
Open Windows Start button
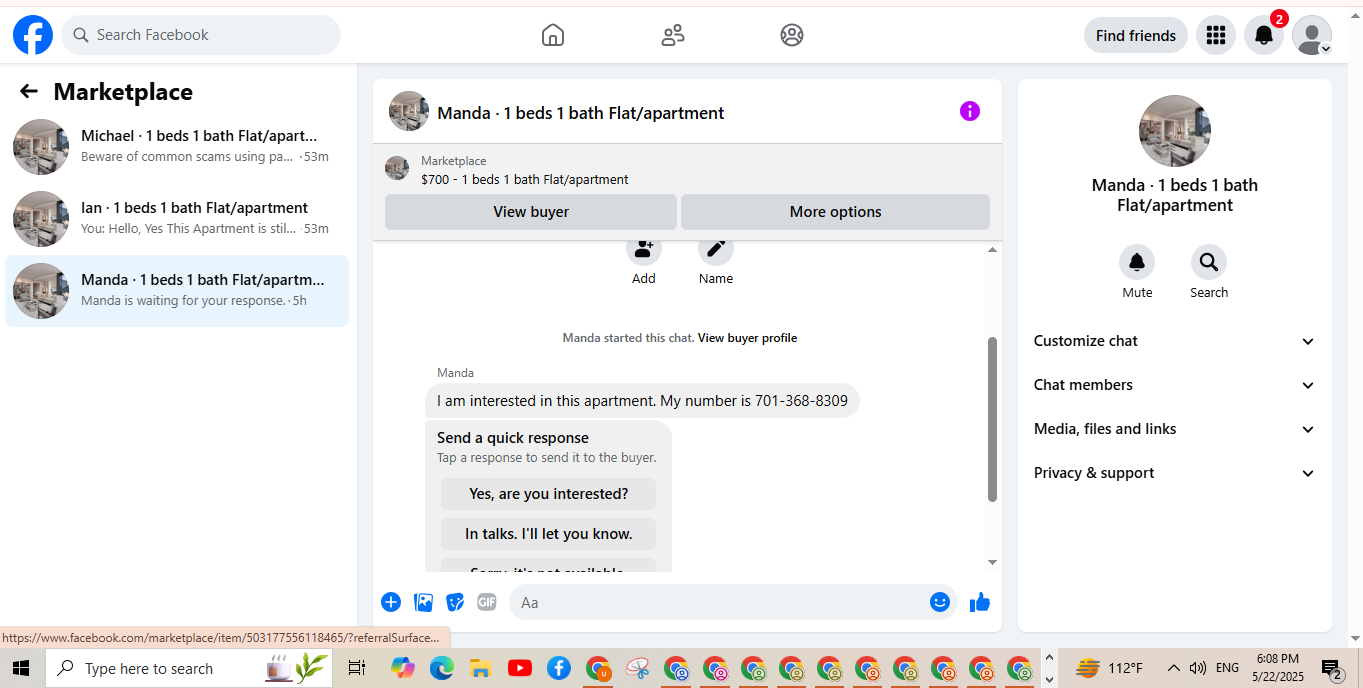[x=20, y=668]
